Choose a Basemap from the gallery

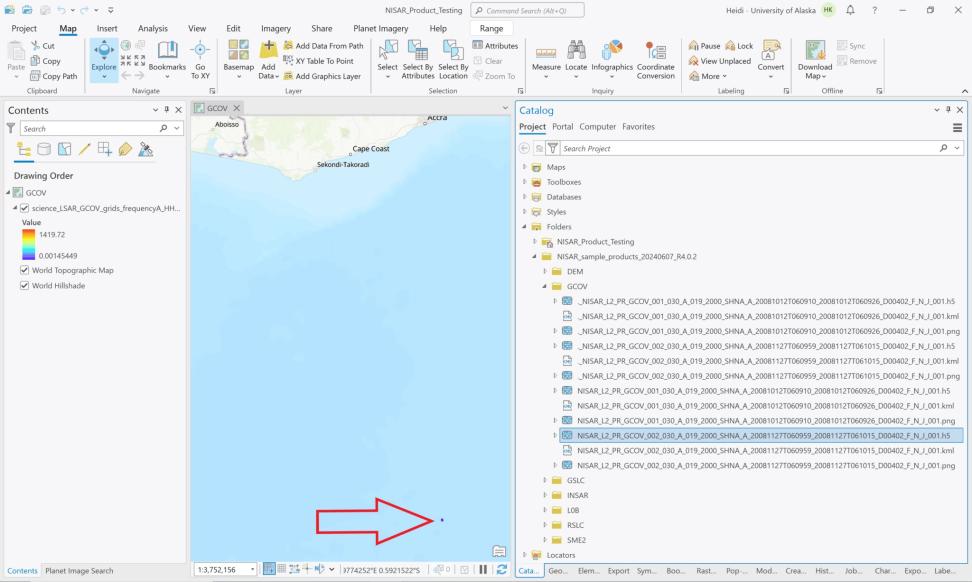(x=239, y=60)
